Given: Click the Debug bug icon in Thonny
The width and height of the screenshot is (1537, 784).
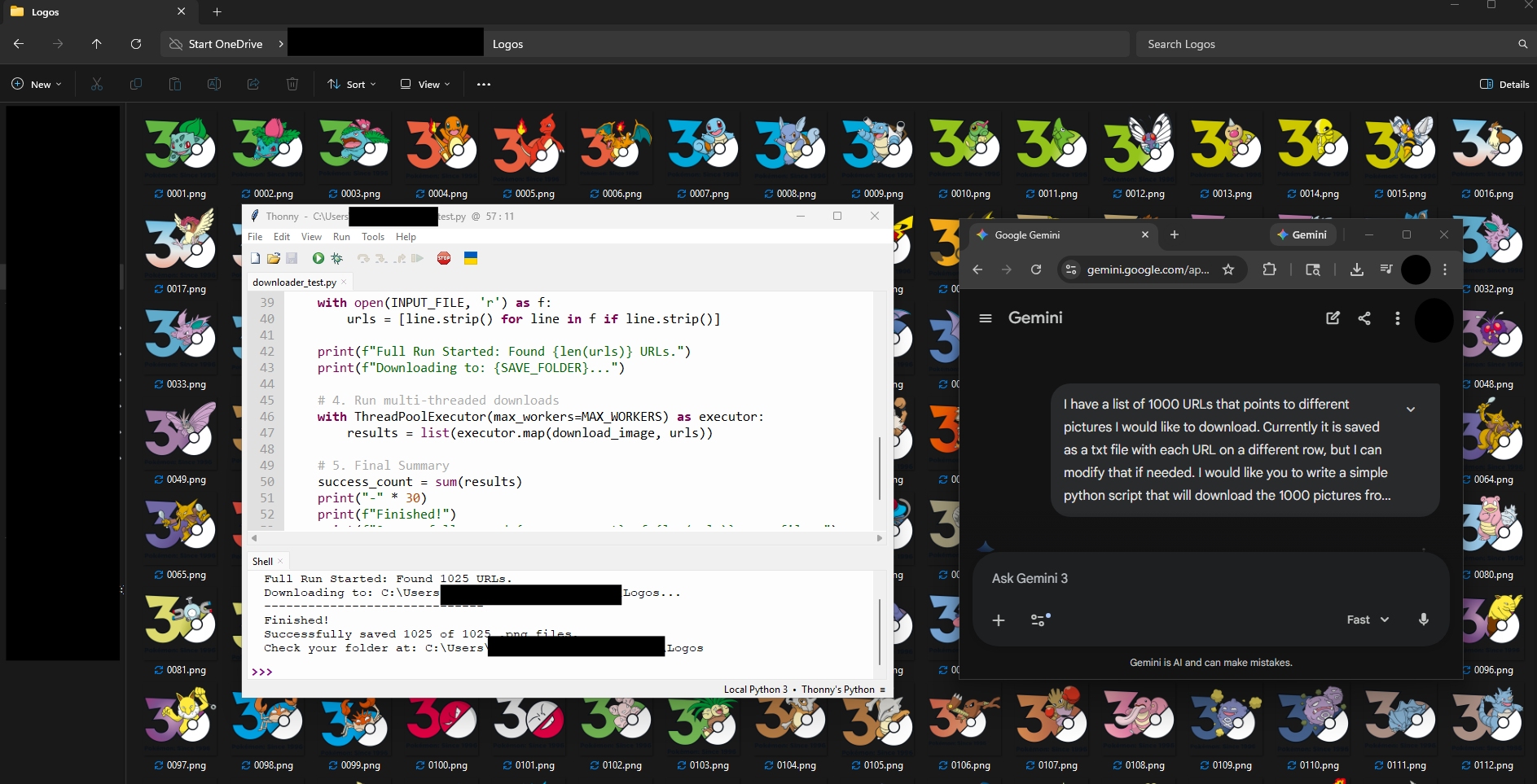Looking at the screenshot, I should tap(337, 258).
